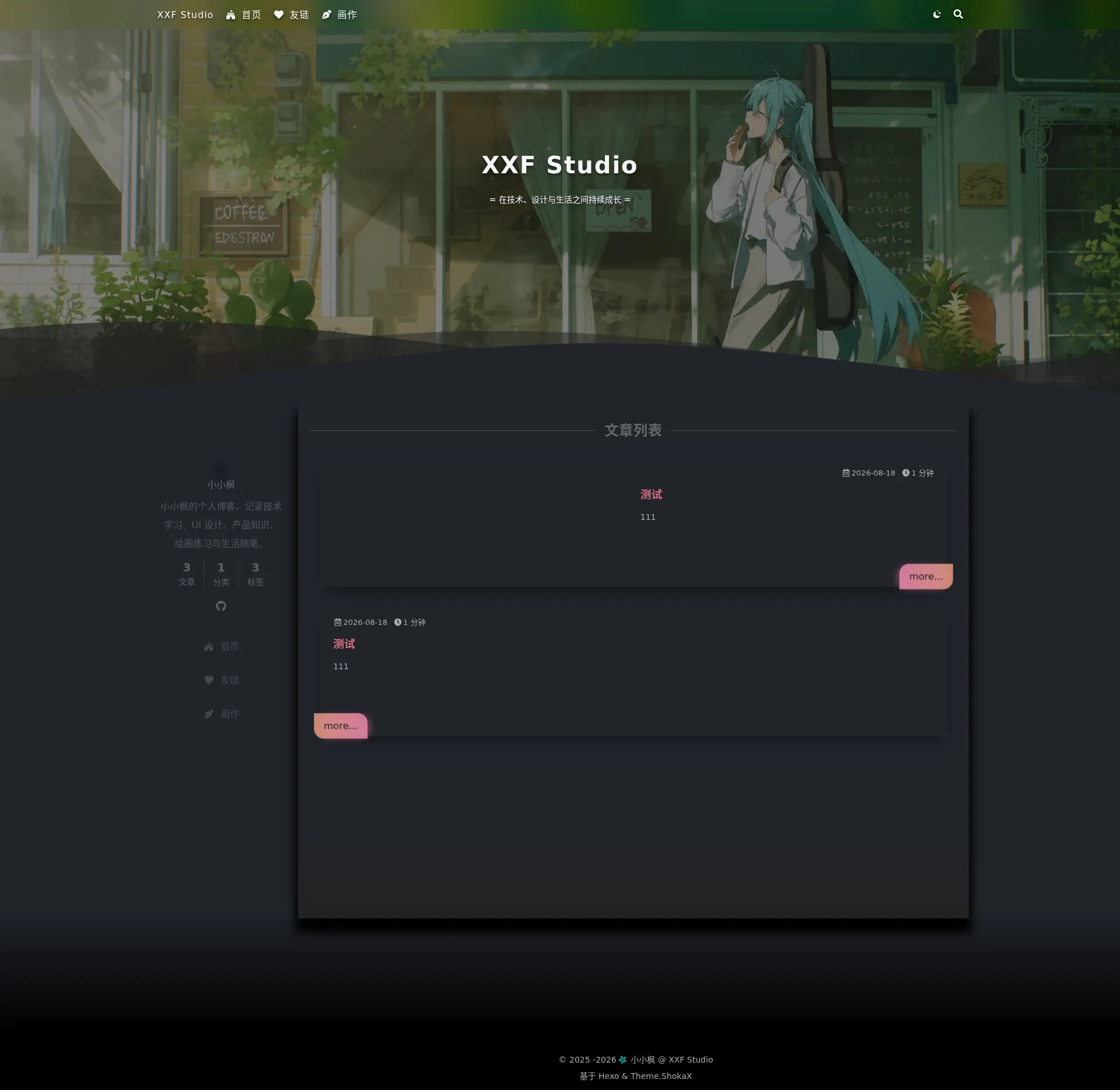This screenshot has height=1090, width=1120.
Task: Click the 文章列表 section heading
Action: [633, 431]
